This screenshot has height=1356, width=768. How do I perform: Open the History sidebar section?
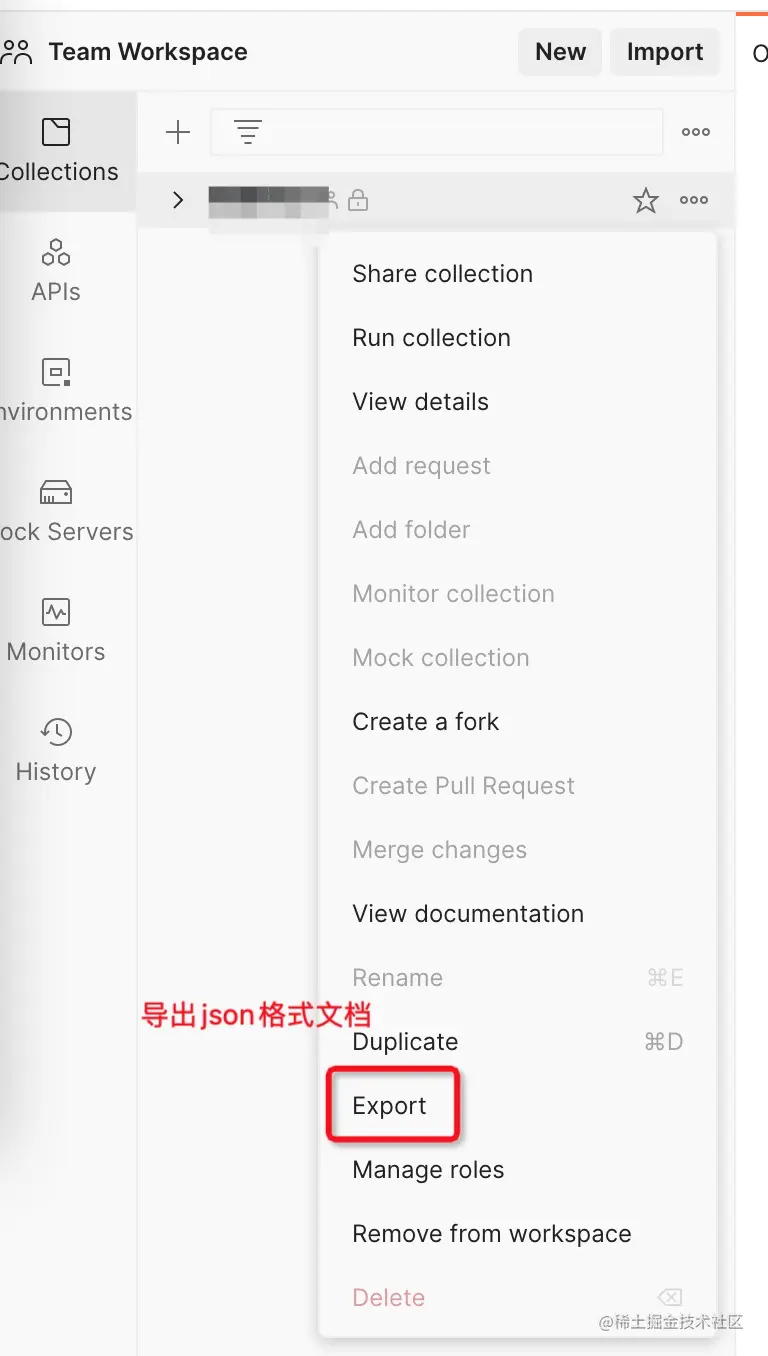(56, 750)
